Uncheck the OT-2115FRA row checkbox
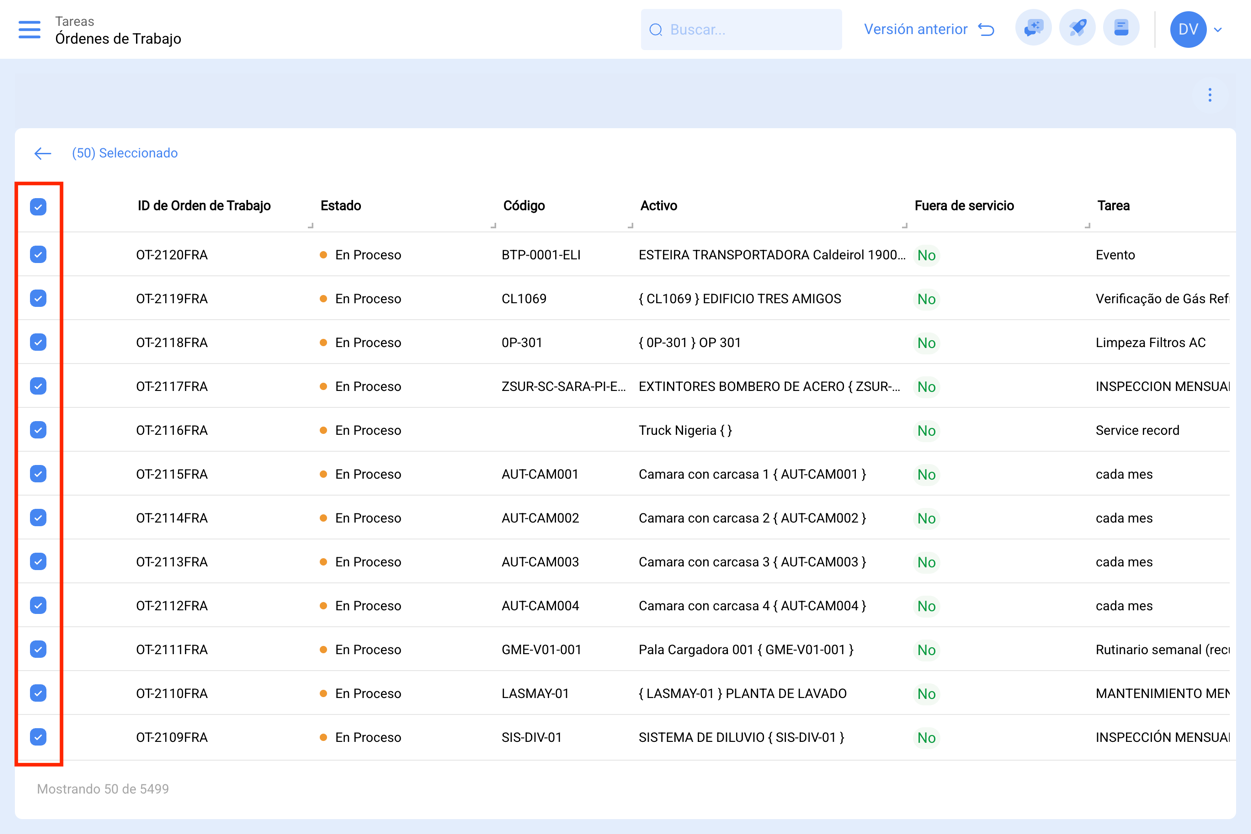The height and width of the screenshot is (834, 1251). coord(38,474)
